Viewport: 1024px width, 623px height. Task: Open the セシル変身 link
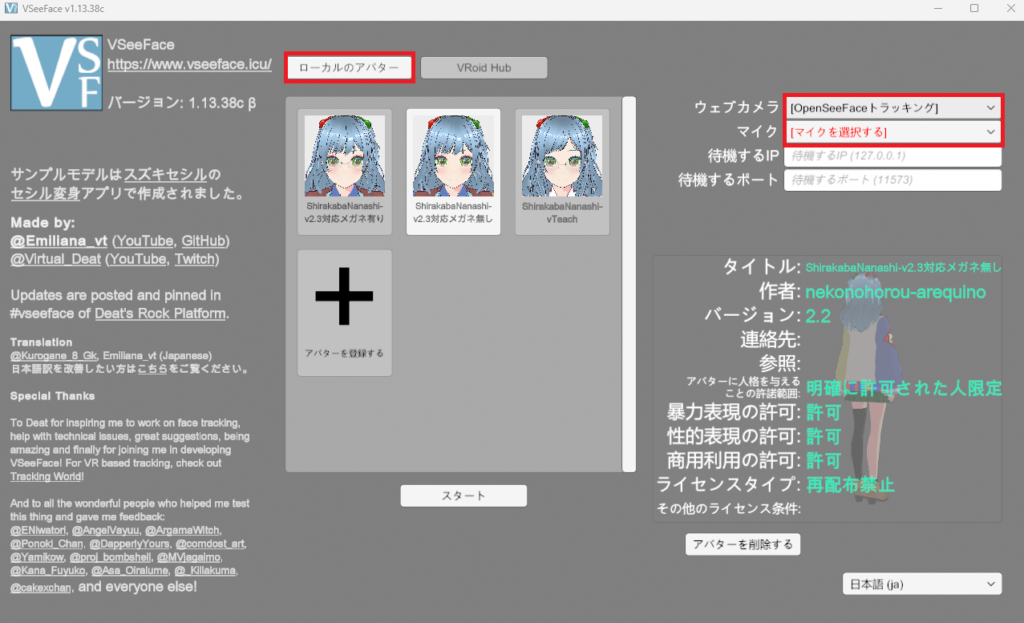pyautogui.click(x=45, y=193)
